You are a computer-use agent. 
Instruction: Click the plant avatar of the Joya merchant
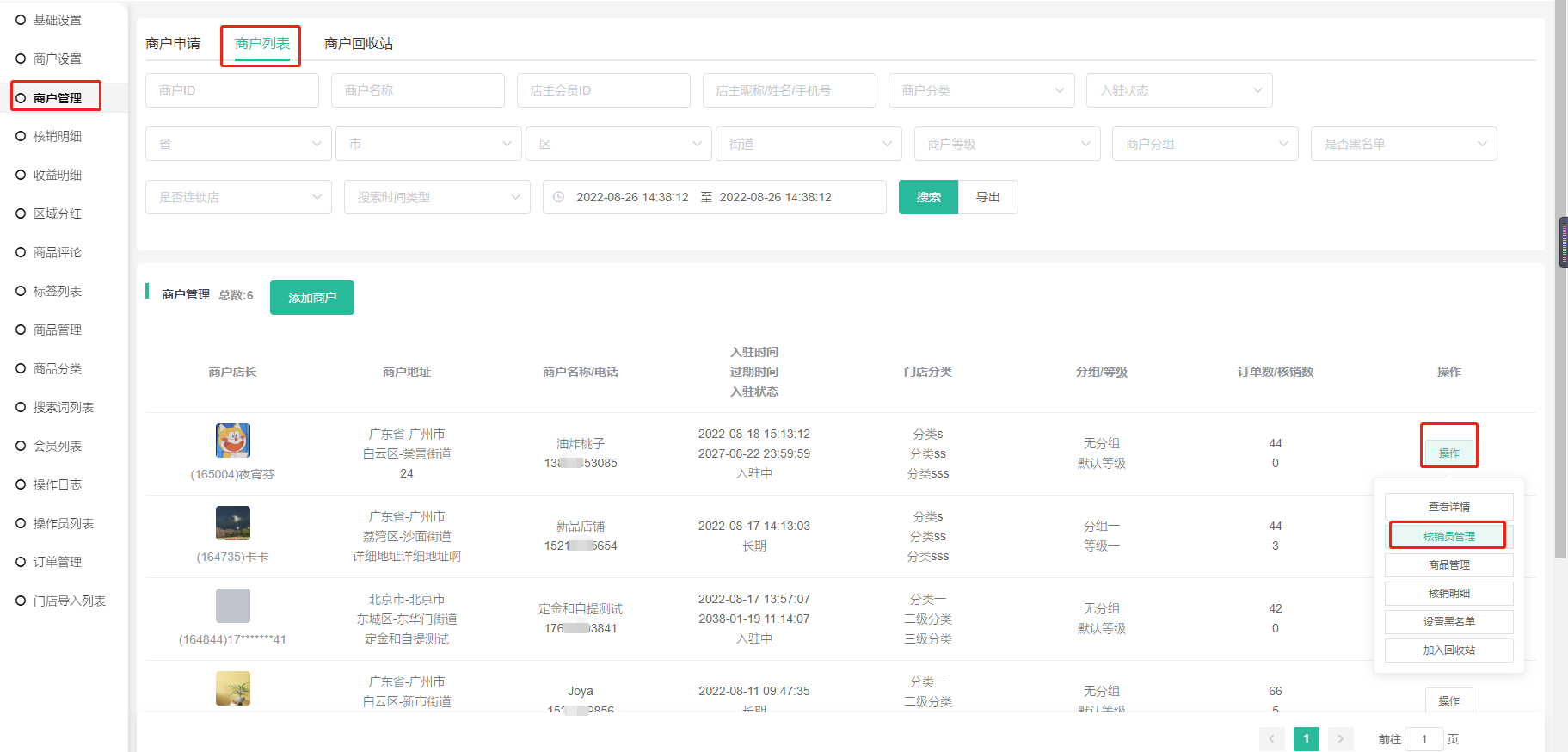coord(232,688)
